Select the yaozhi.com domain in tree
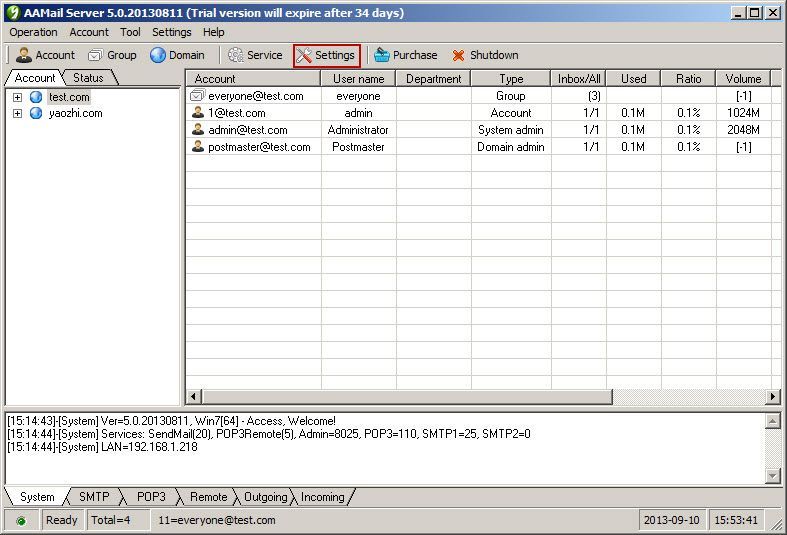787x535 pixels. pos(75,113)
